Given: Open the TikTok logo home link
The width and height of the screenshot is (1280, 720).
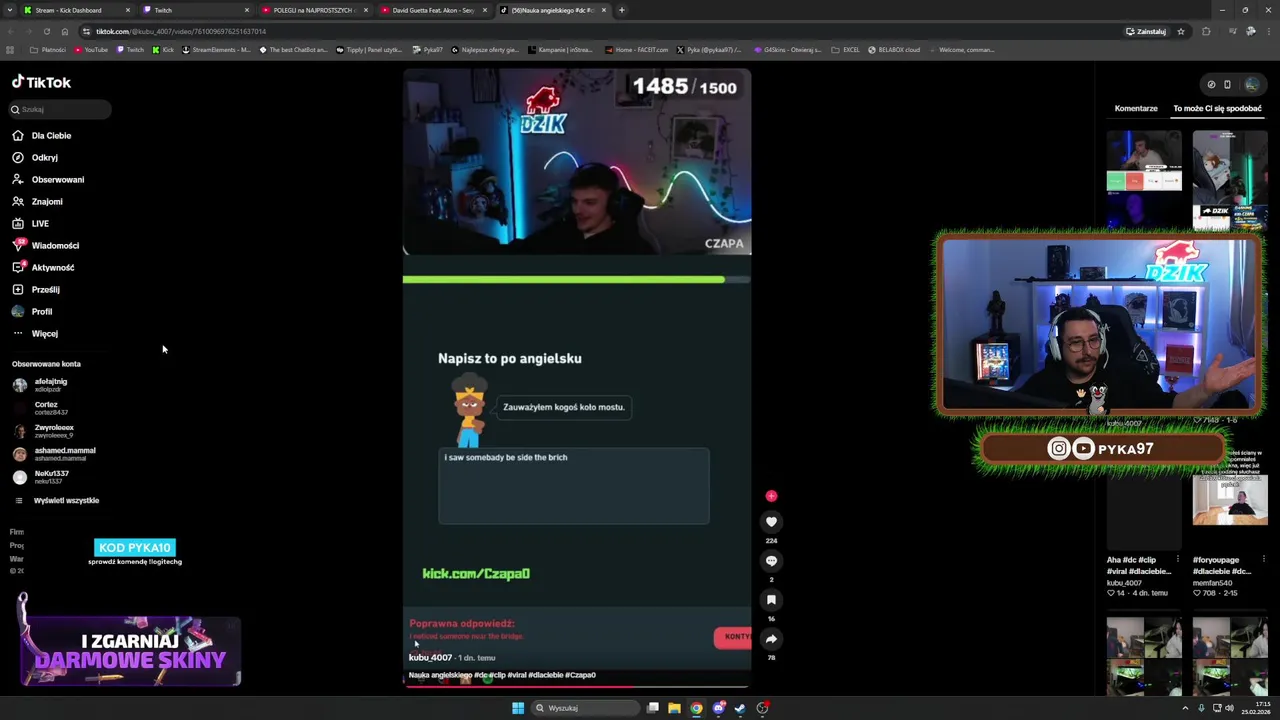Looking at the screenshot, I should click(x=41, y=82).
